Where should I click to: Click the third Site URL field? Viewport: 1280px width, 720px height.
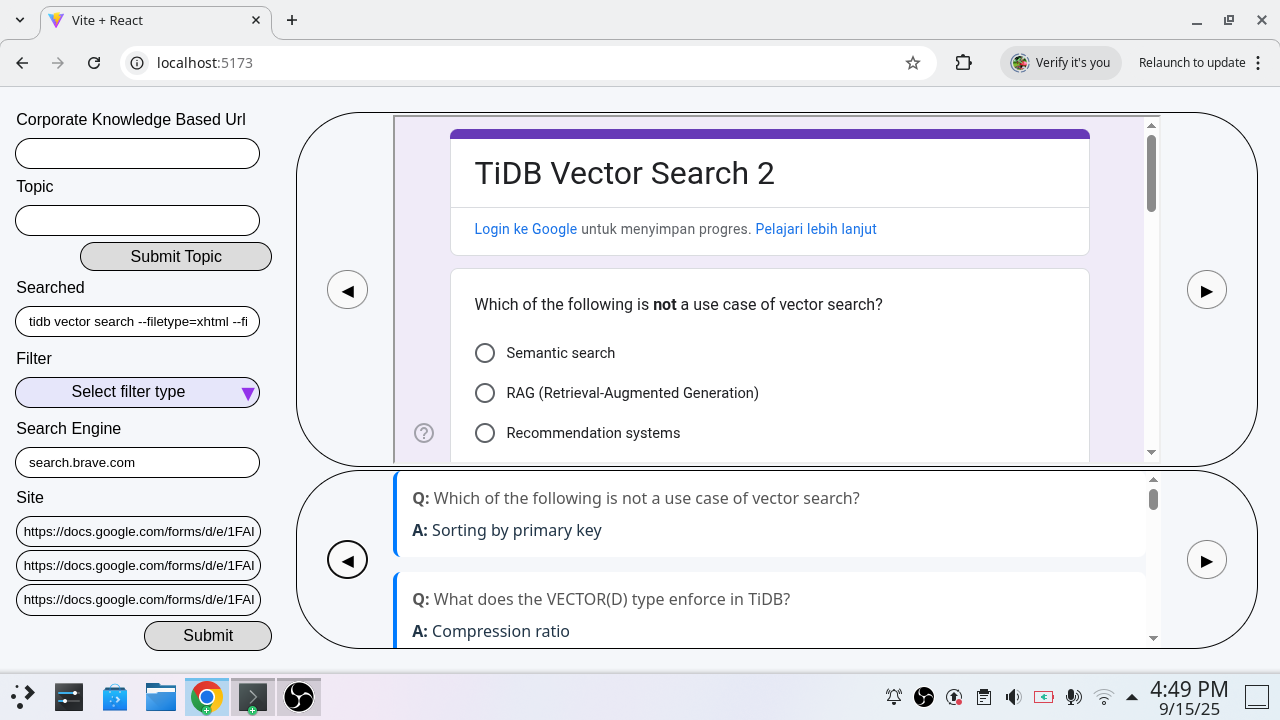pyautogui.click(x=138, y=599)
